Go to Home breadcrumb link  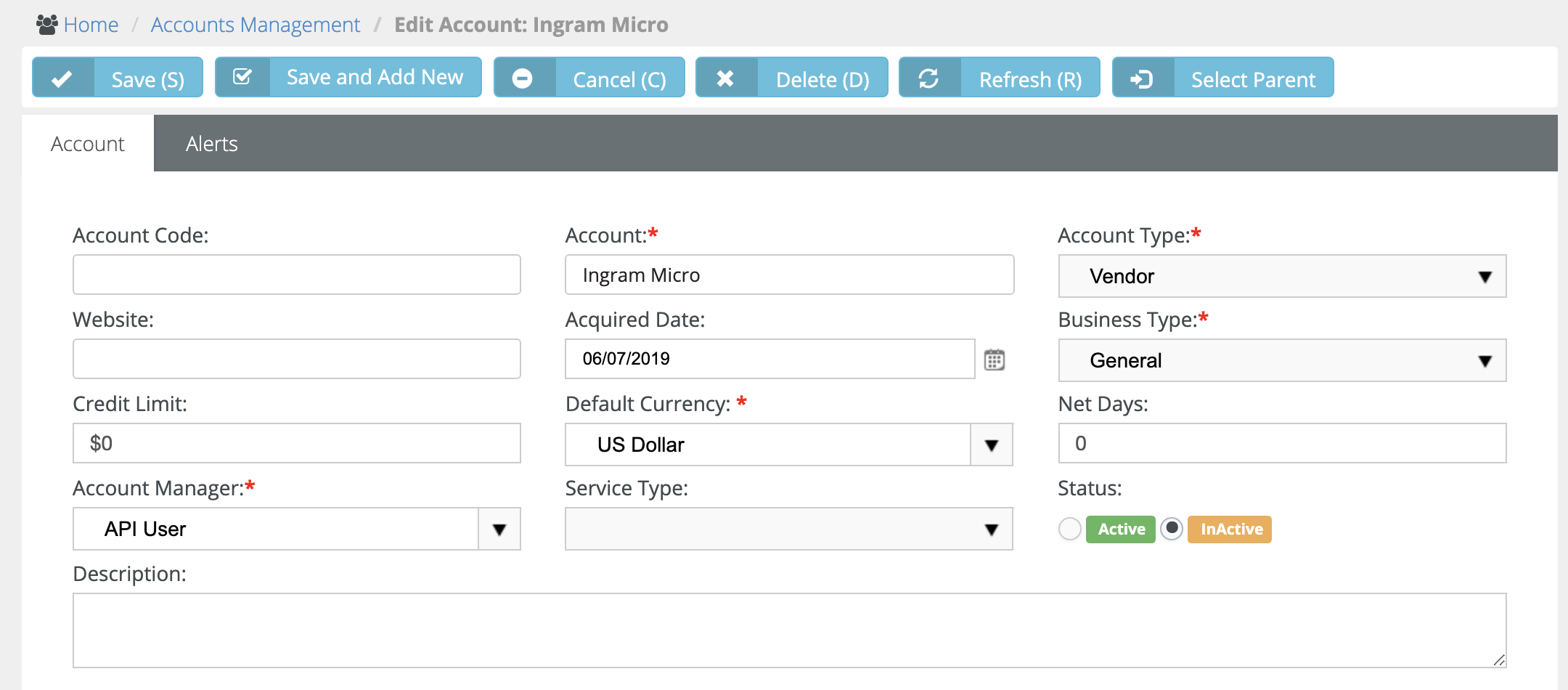point(91,25)
